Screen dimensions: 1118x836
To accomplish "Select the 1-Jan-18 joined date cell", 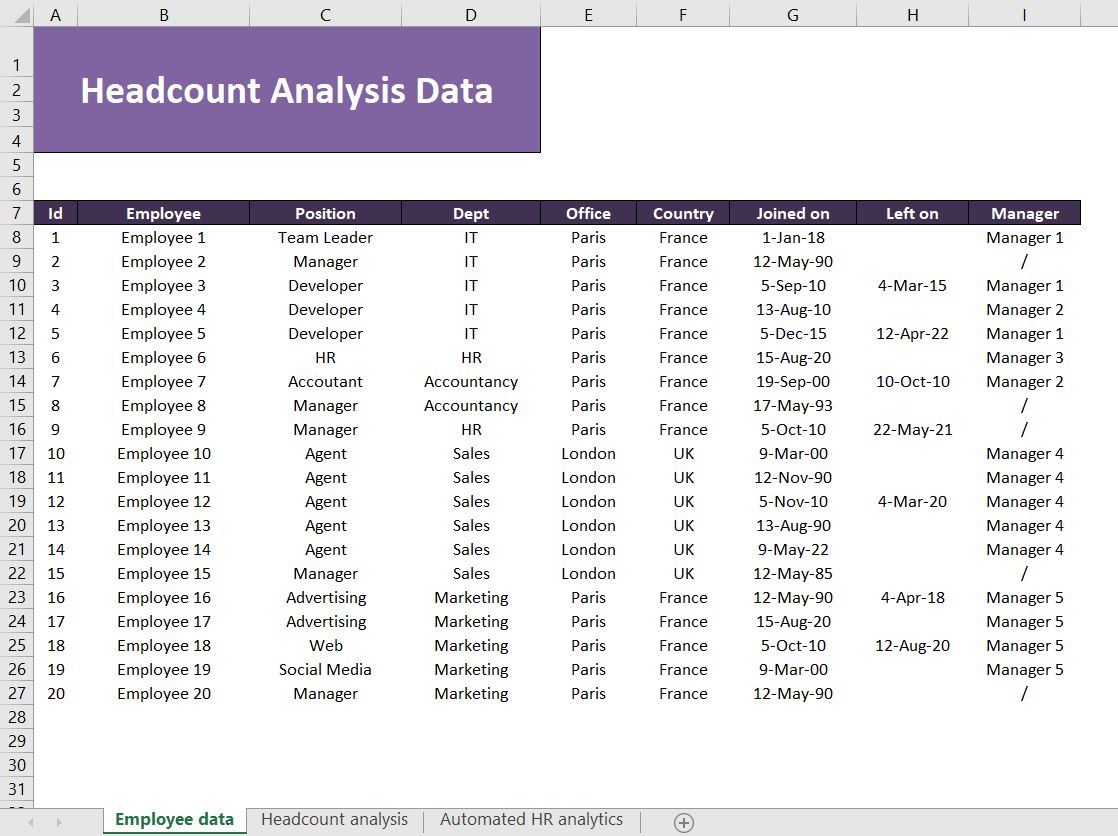I will pos(793,238).
